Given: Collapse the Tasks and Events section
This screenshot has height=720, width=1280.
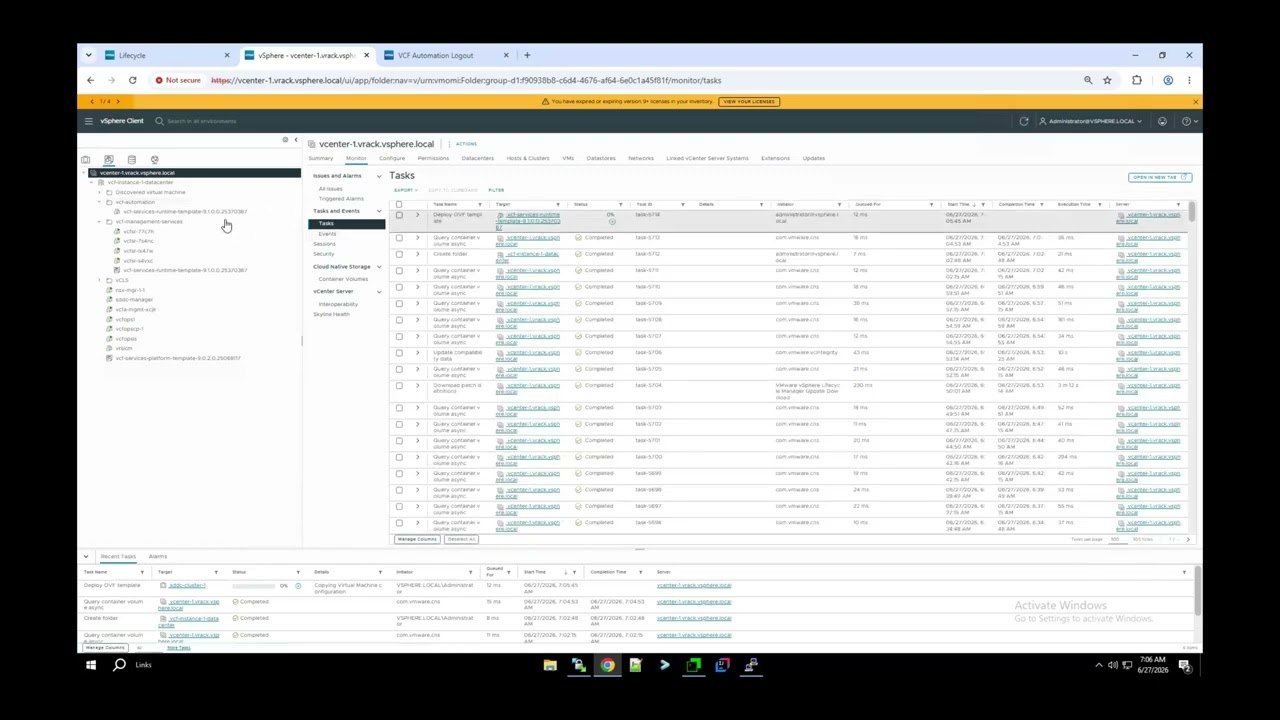Looking at the screenshot, I should (379, 211).
